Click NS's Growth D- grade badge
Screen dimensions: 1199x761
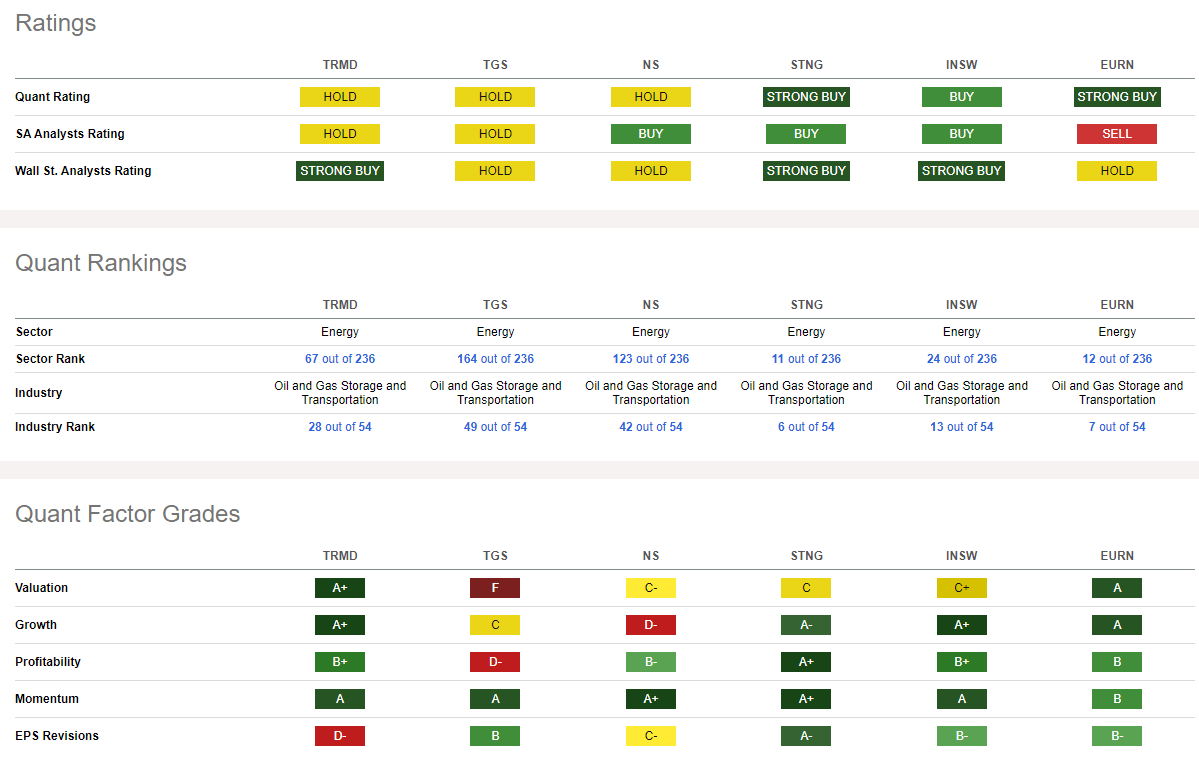(651, 625)
